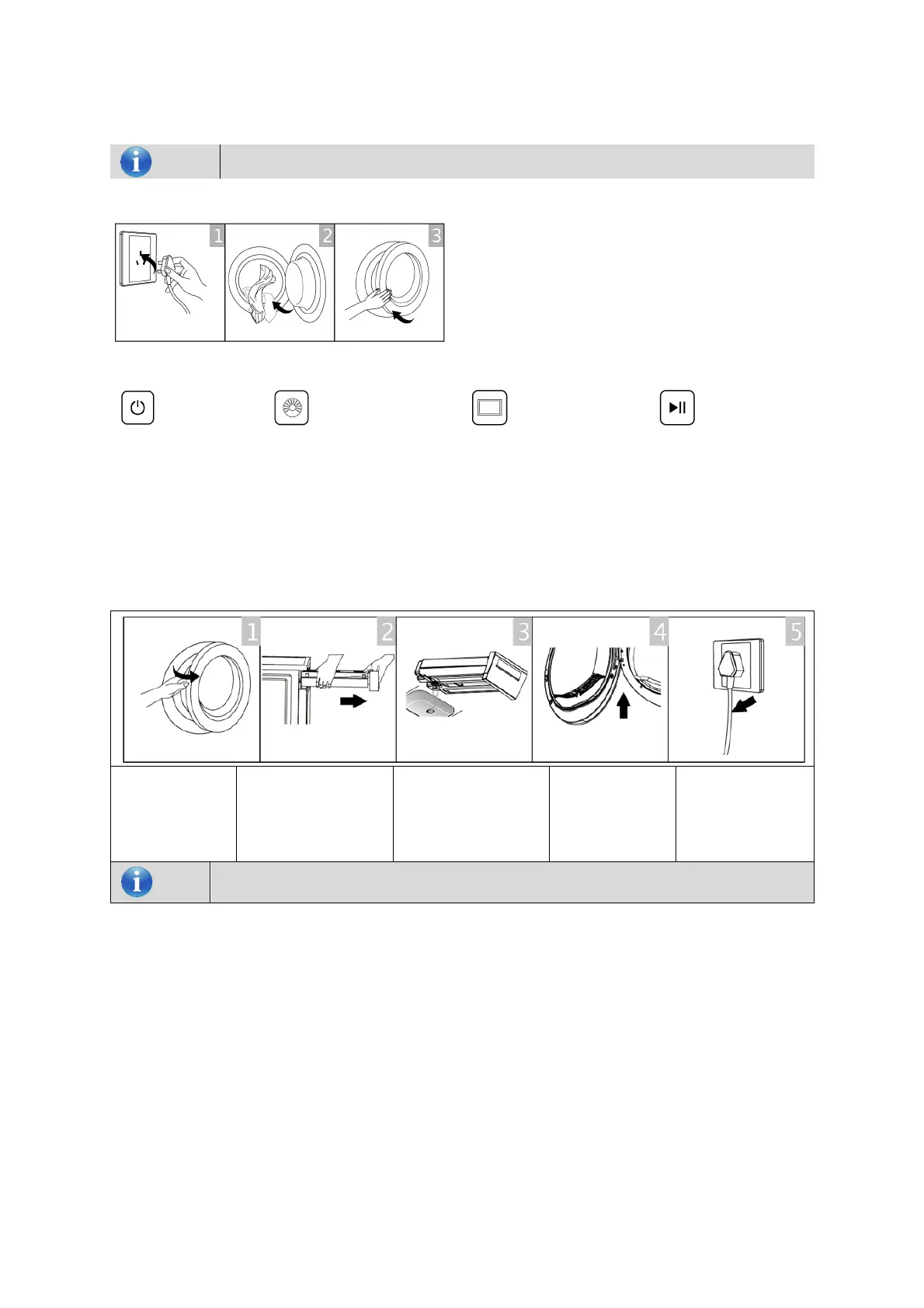The width and height of the screenshot is (924, 1308).
Task: Click the start/pause button icon
Action: tap(677, 408)
